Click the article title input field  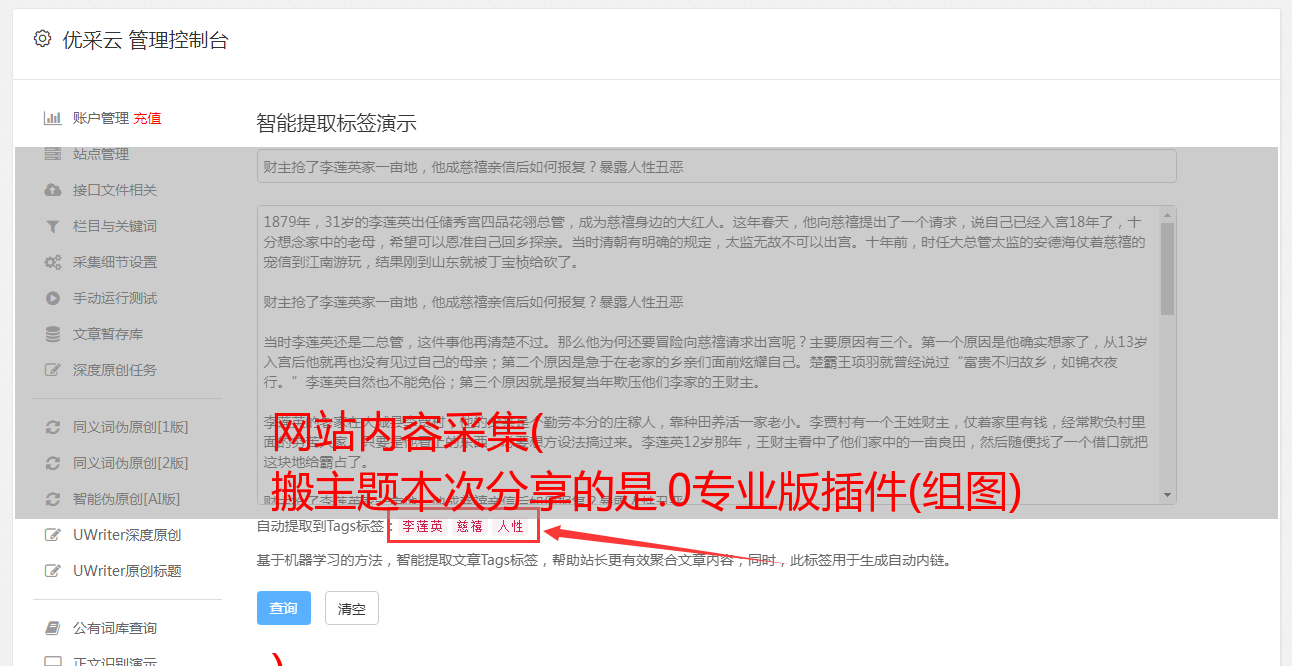716,167
